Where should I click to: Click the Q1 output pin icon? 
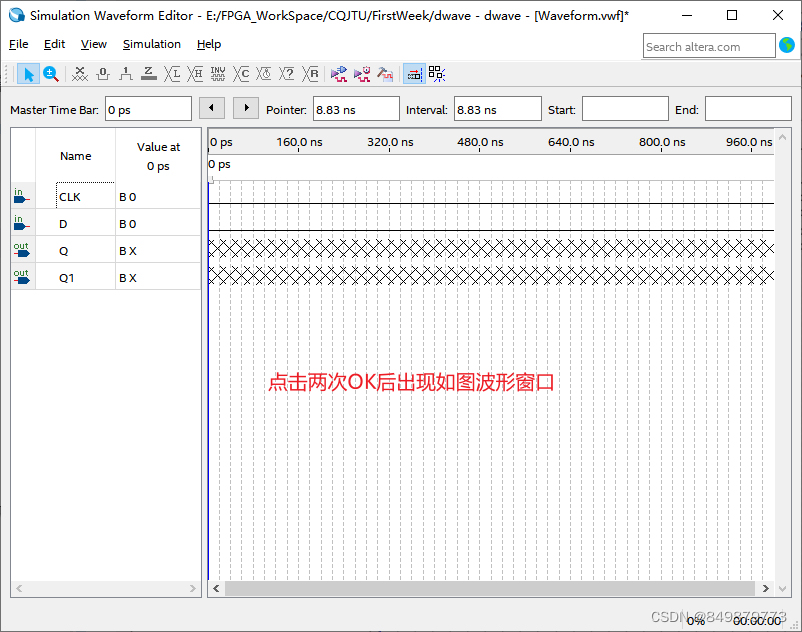(x=21, y=277)
